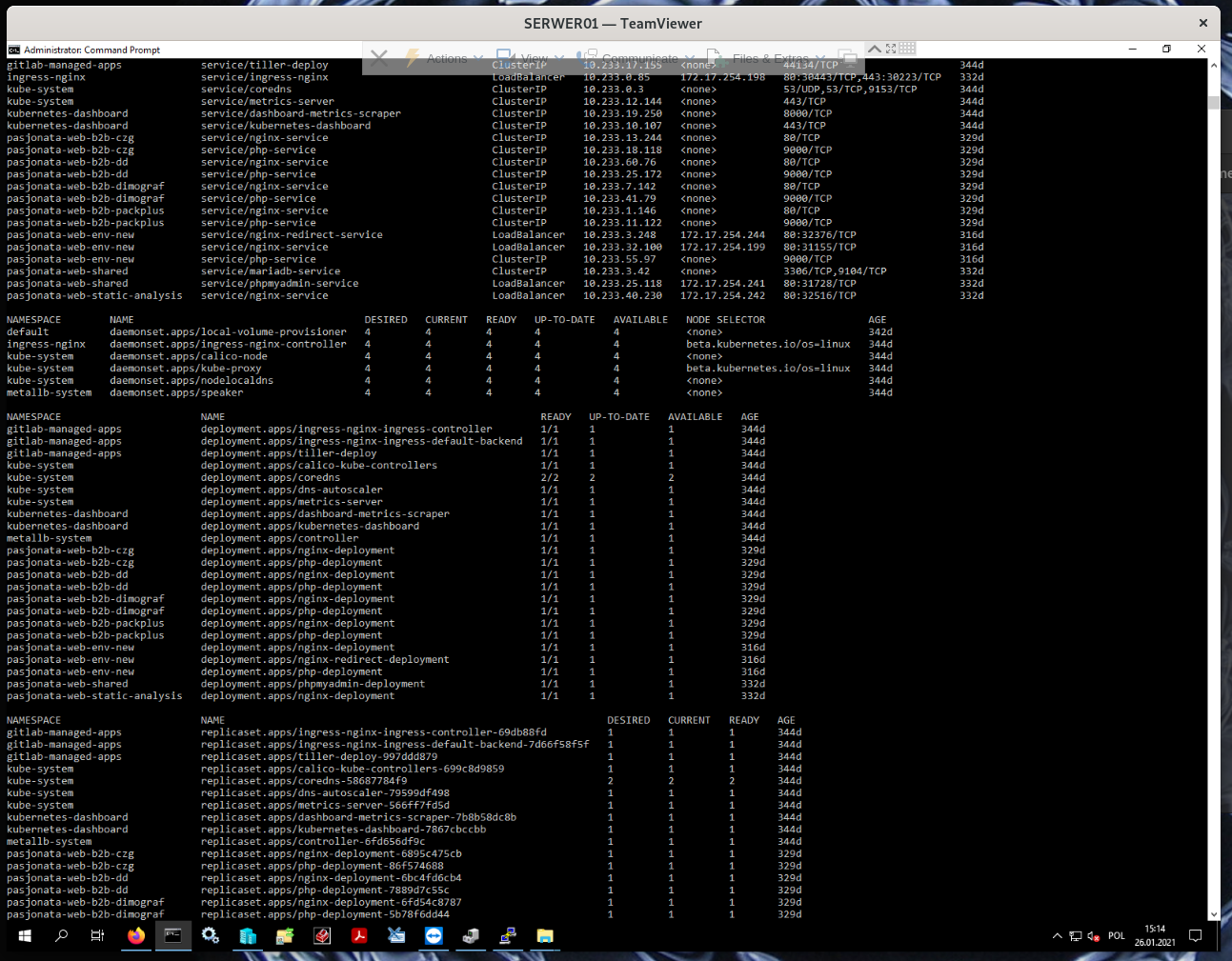Switch to Command Prompt taskbar button
The height and width of the screenshot is (961, 1232).
coord(172,936)
